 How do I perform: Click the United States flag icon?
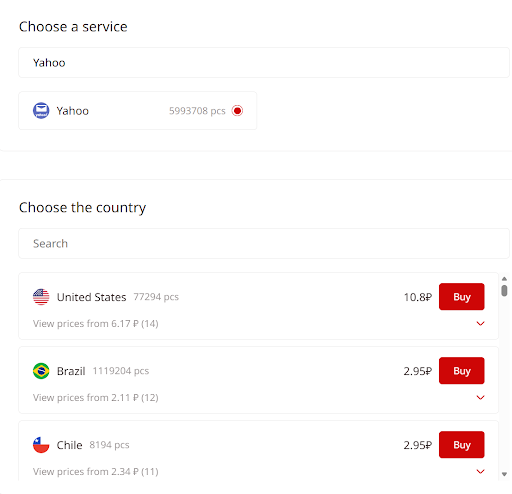pos(41,297)
